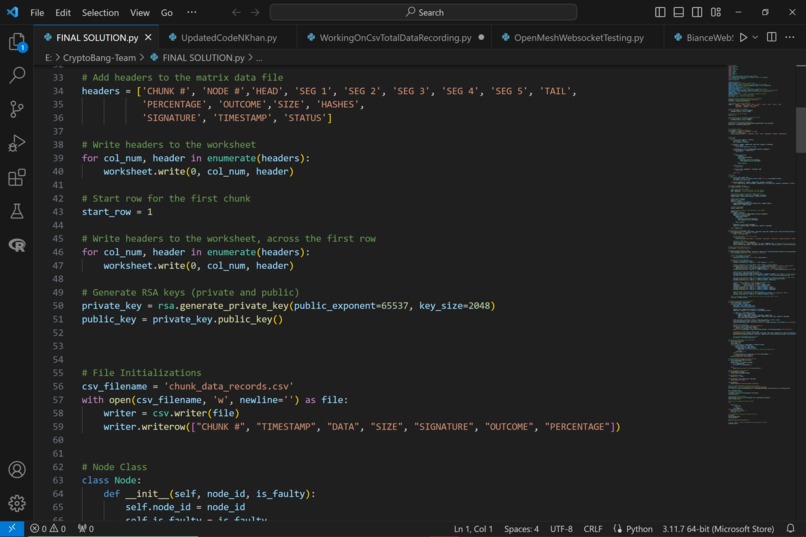The image size is (806, 537).
Task: Close the FINAL SOLUTION.py tab
Action: (148, 38)
